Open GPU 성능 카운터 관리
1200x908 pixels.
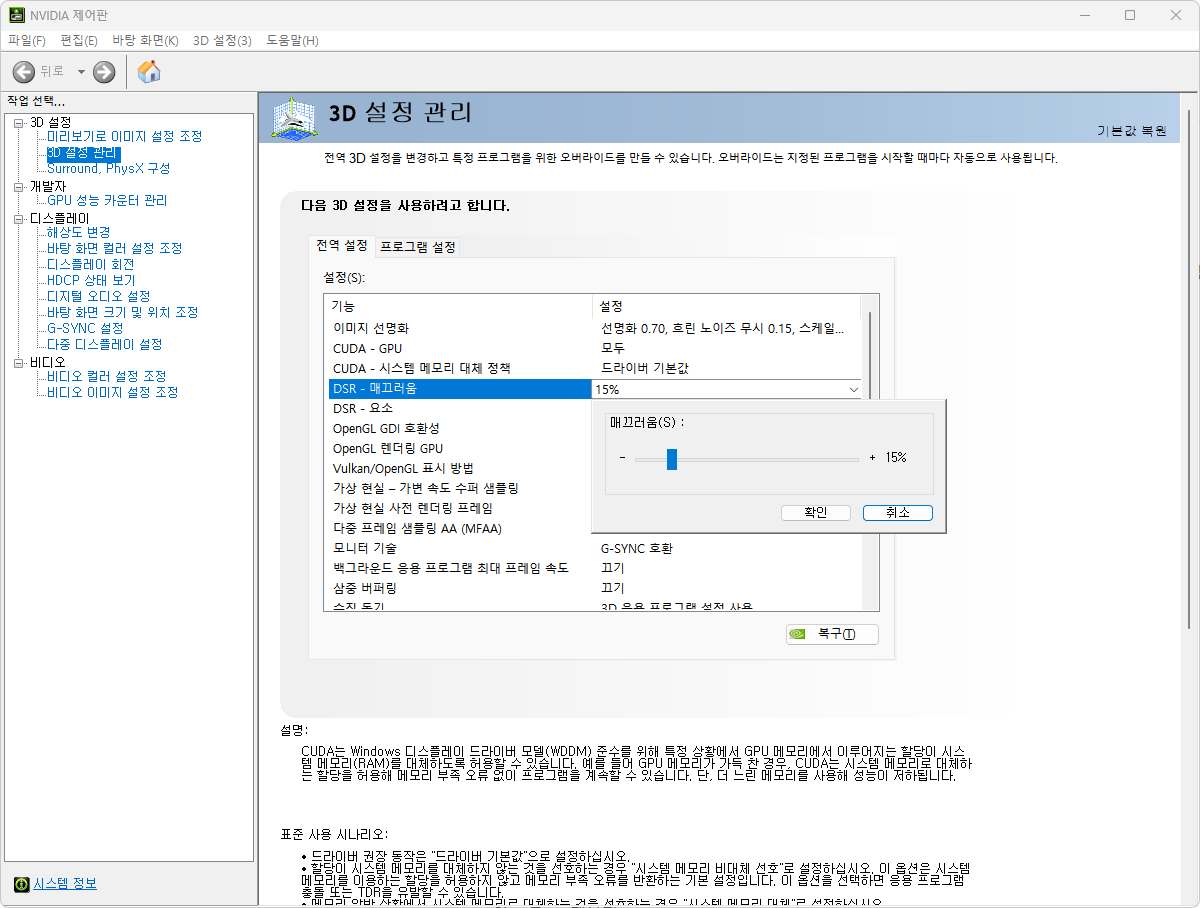coord(107,200)
